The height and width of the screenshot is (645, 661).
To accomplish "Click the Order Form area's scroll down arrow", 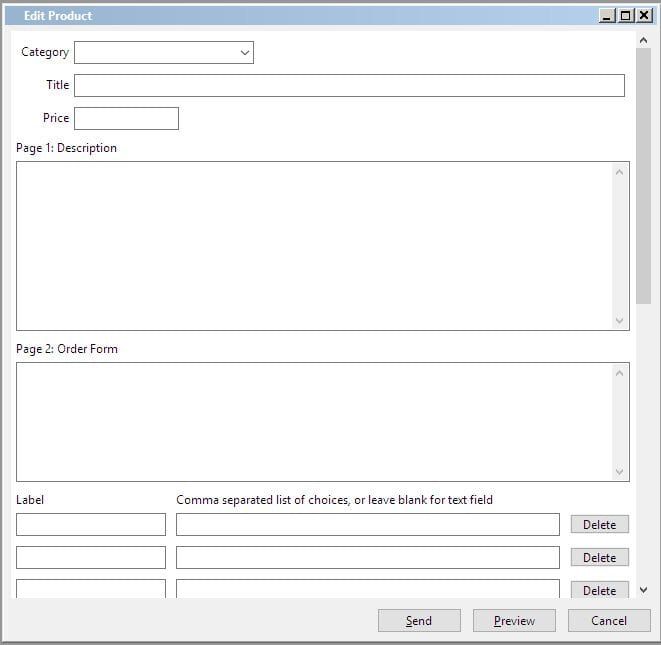I will pos(619,471).
